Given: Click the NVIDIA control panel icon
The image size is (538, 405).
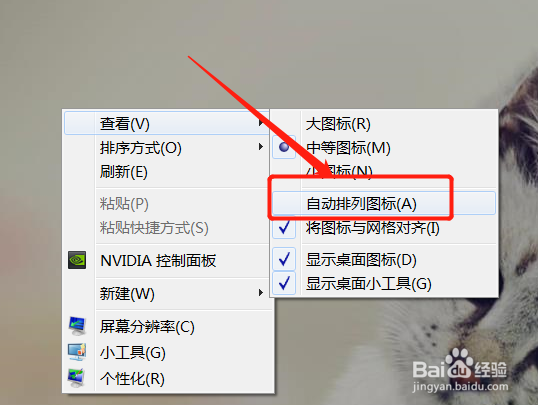Looking at the screenshot, I should (77, 260).
